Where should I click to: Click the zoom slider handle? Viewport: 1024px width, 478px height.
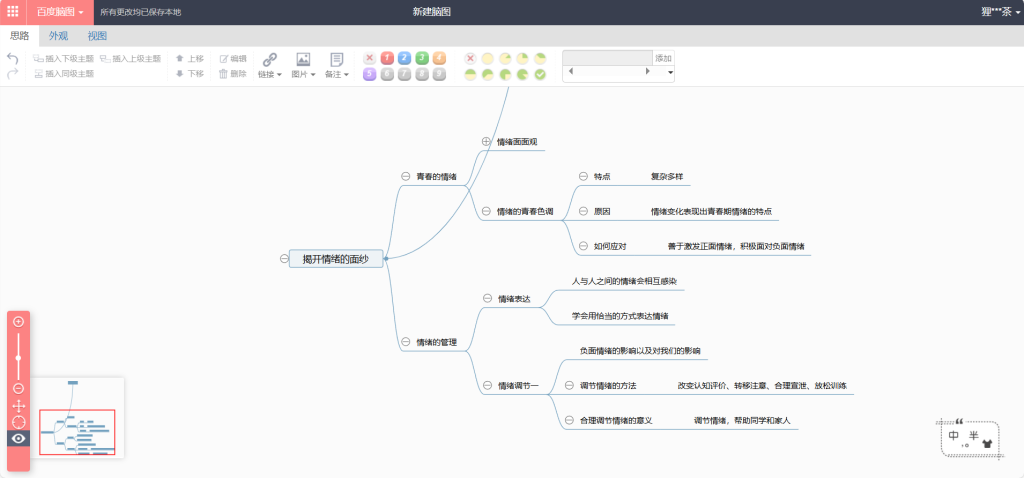coord(18,358)
